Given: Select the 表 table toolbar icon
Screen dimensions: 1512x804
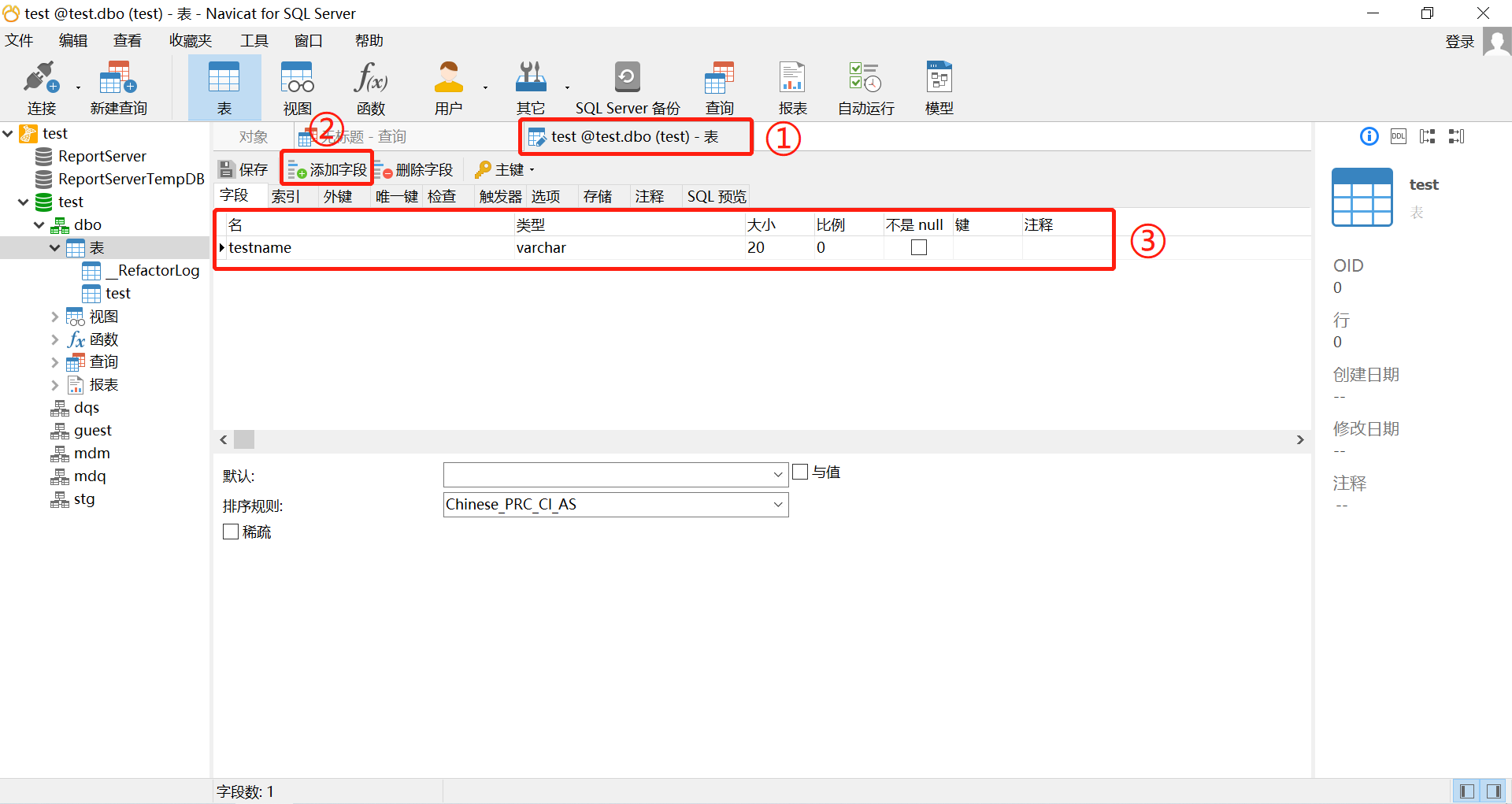Looking at the screenshot, I should [224, 88].
